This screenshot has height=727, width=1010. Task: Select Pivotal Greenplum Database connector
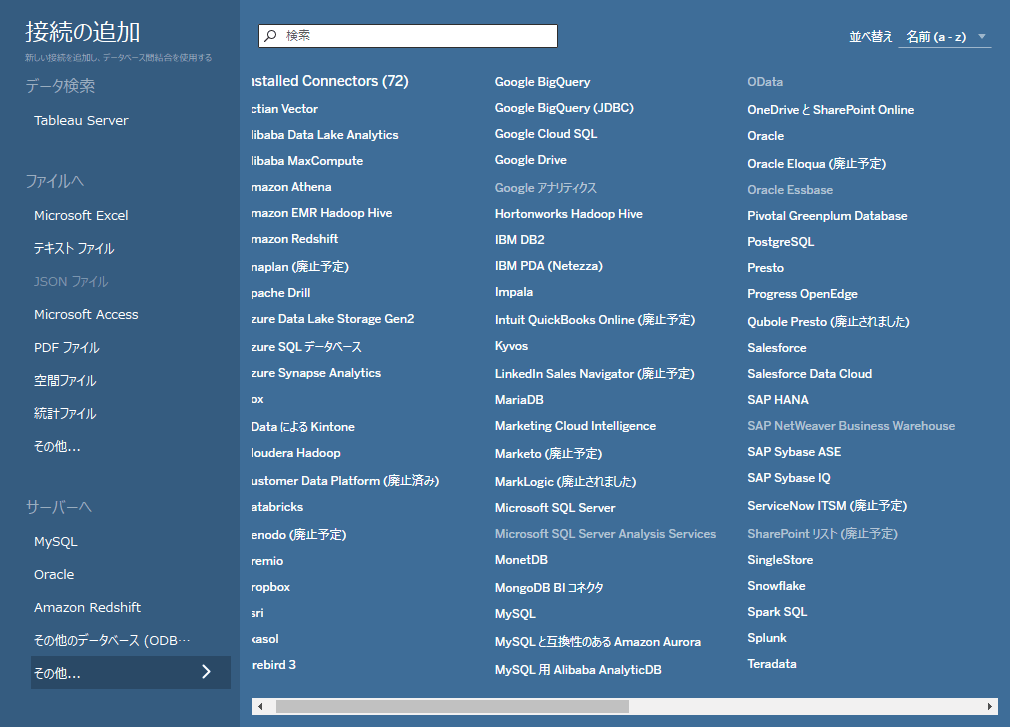(828, 216)
